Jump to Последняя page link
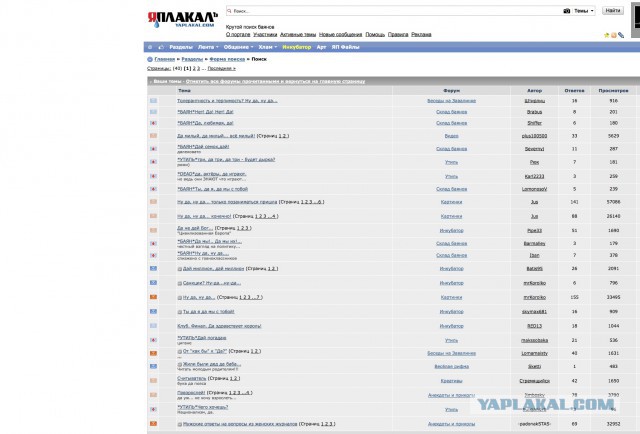This screenshot has height=434, width=640. pyautogui.click(x=221, y=69)
